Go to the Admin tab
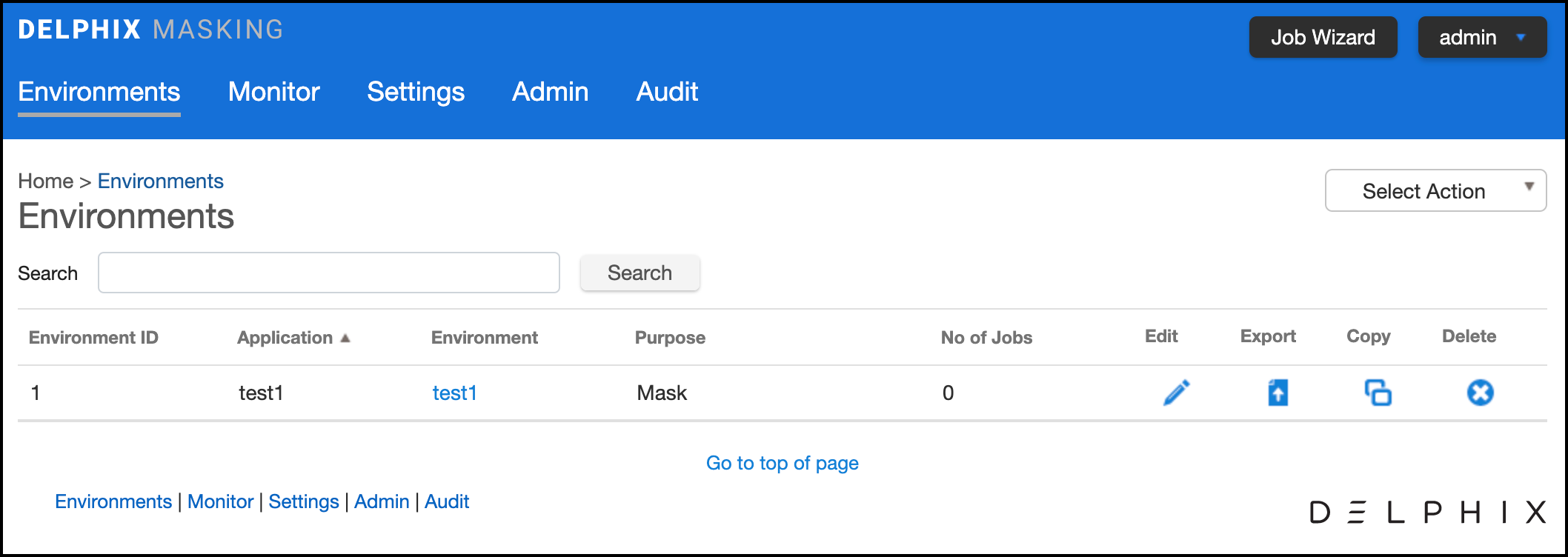1568x557 pixels. click(550, 92)
